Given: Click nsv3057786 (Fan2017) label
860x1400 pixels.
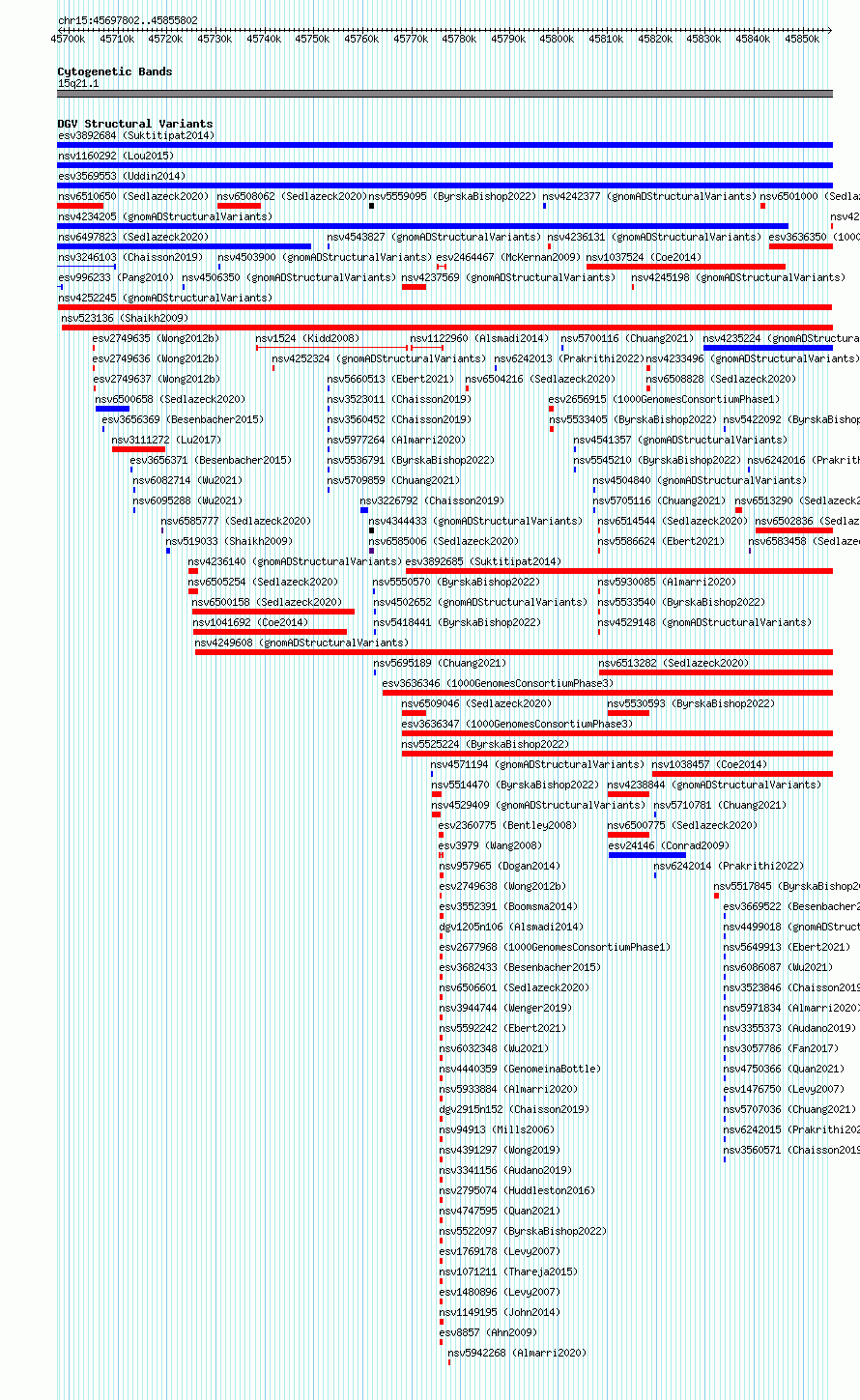Looking at the screenshot, I should (782, 1048).
